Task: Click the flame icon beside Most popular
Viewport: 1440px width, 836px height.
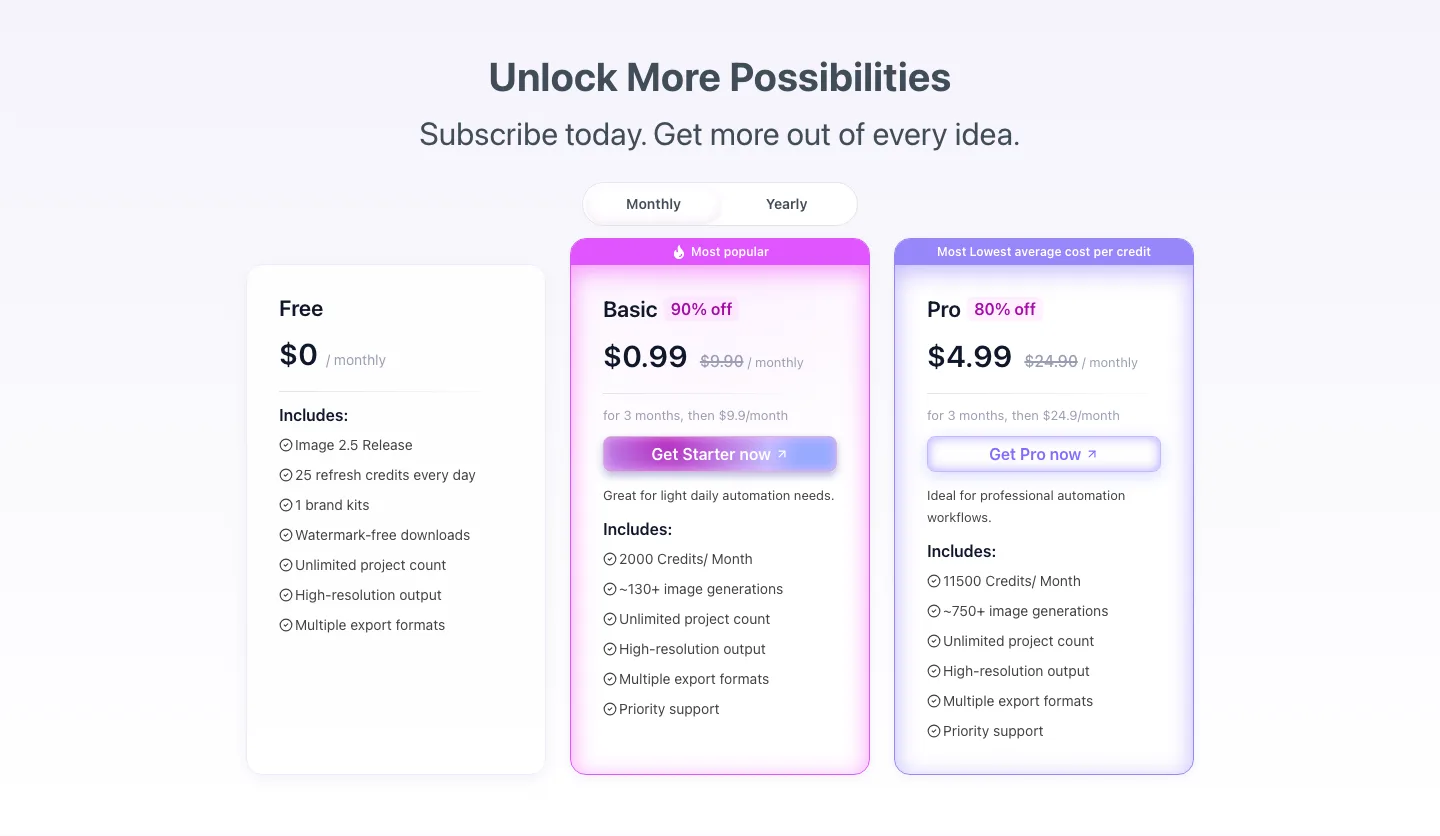Action: click(679, 252)
